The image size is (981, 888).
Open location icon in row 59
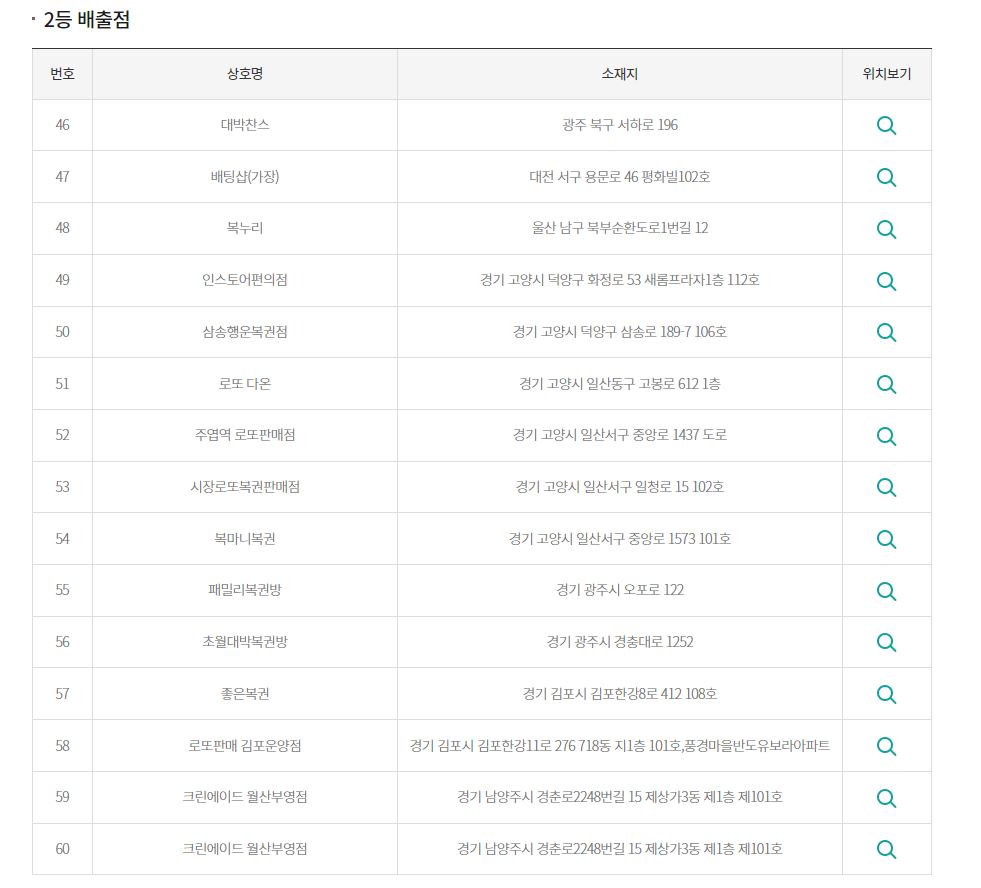(x=886, y=798)
